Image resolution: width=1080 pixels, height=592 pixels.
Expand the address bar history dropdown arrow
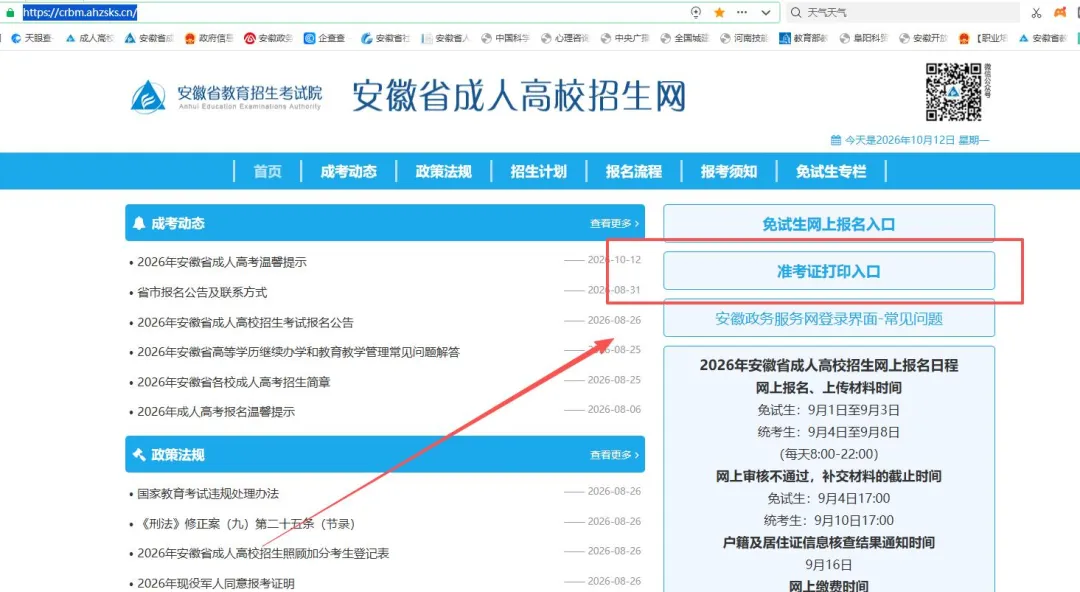[765, 12]
